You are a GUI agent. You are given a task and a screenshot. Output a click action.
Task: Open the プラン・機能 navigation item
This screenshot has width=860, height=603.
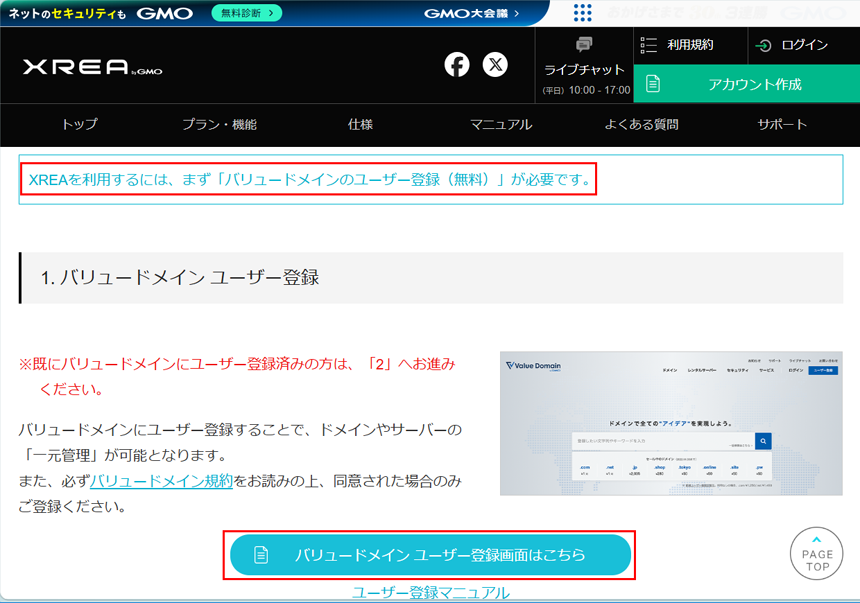pyautogui.click(x=219, y=125)
